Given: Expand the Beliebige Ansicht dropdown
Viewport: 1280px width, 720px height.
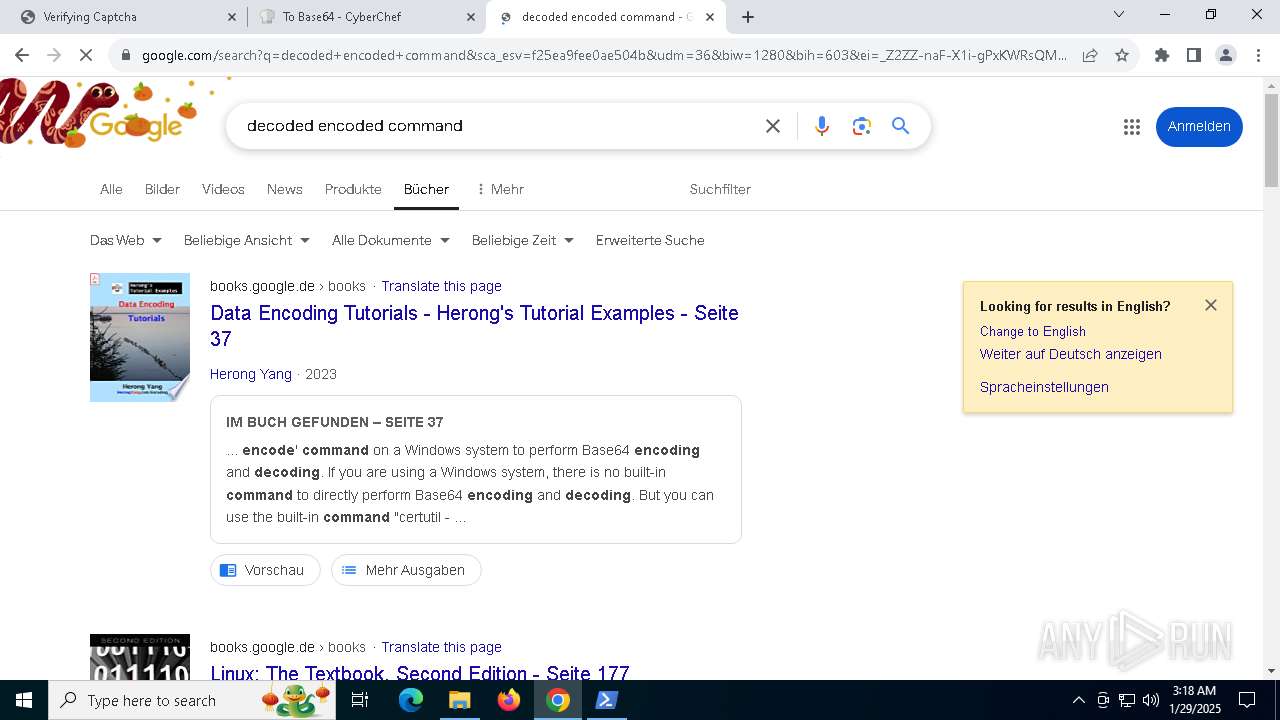Looking at the screenshot, I should [247, 240].
